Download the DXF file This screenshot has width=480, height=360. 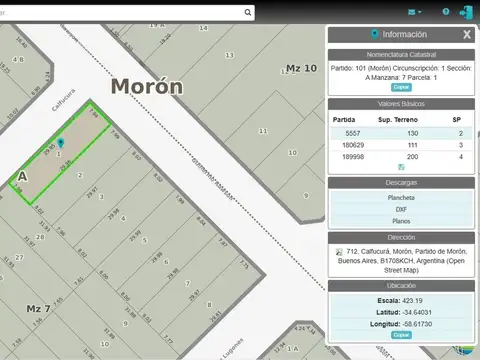(401, 209)
